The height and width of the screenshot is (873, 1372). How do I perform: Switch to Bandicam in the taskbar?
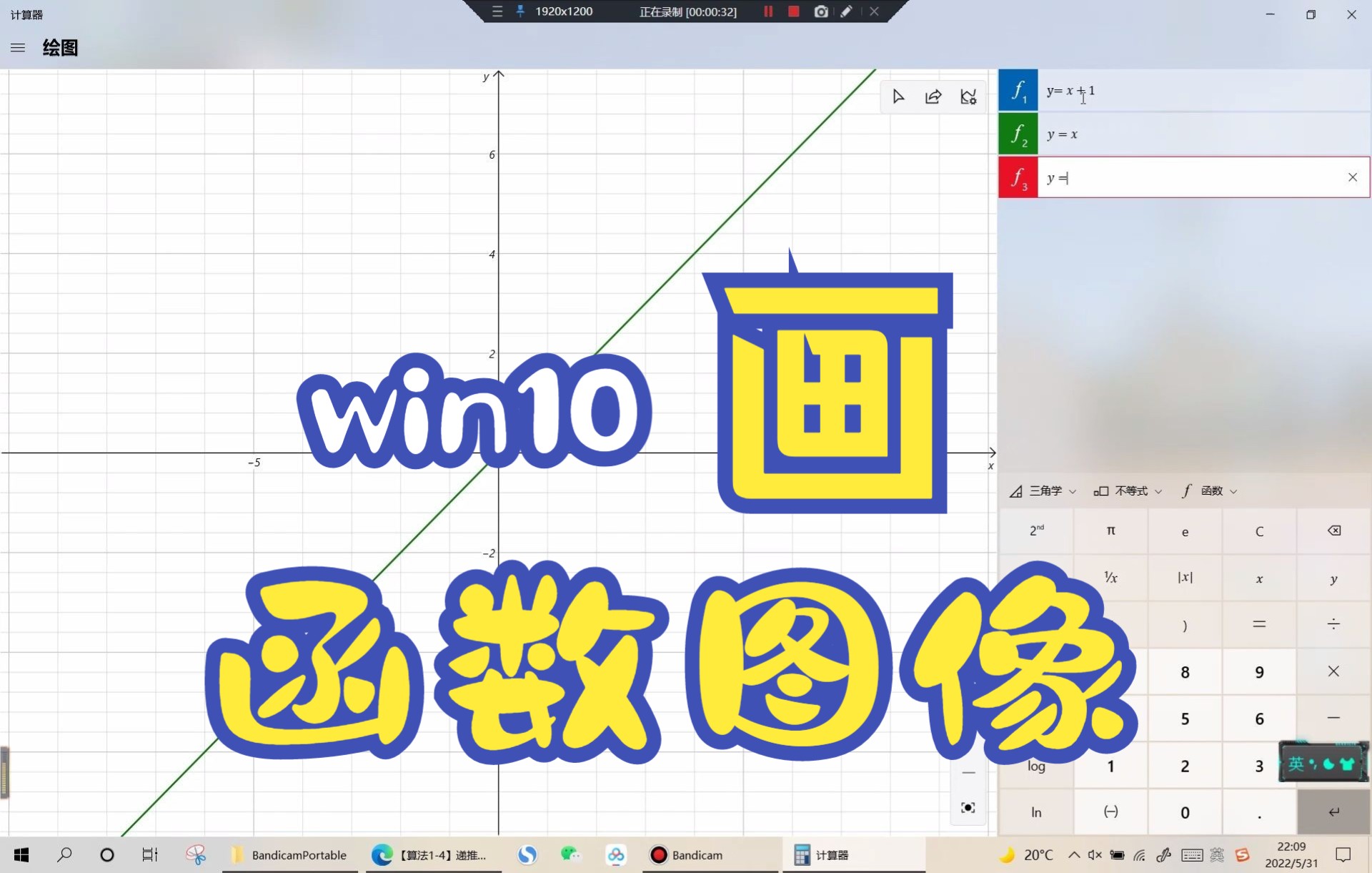pos(687,855)
